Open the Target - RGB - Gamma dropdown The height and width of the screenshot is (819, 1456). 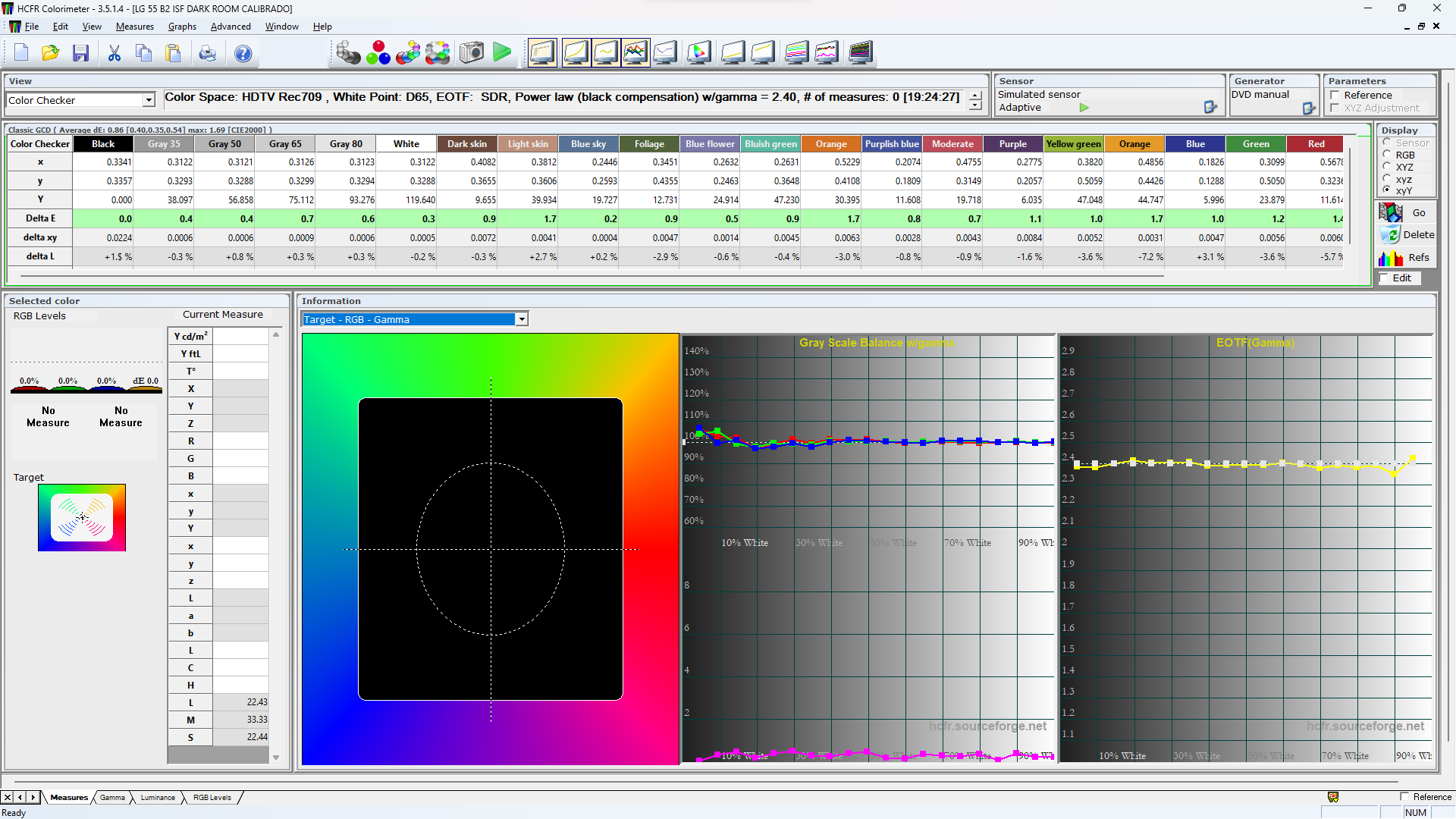tap(522, 319)
